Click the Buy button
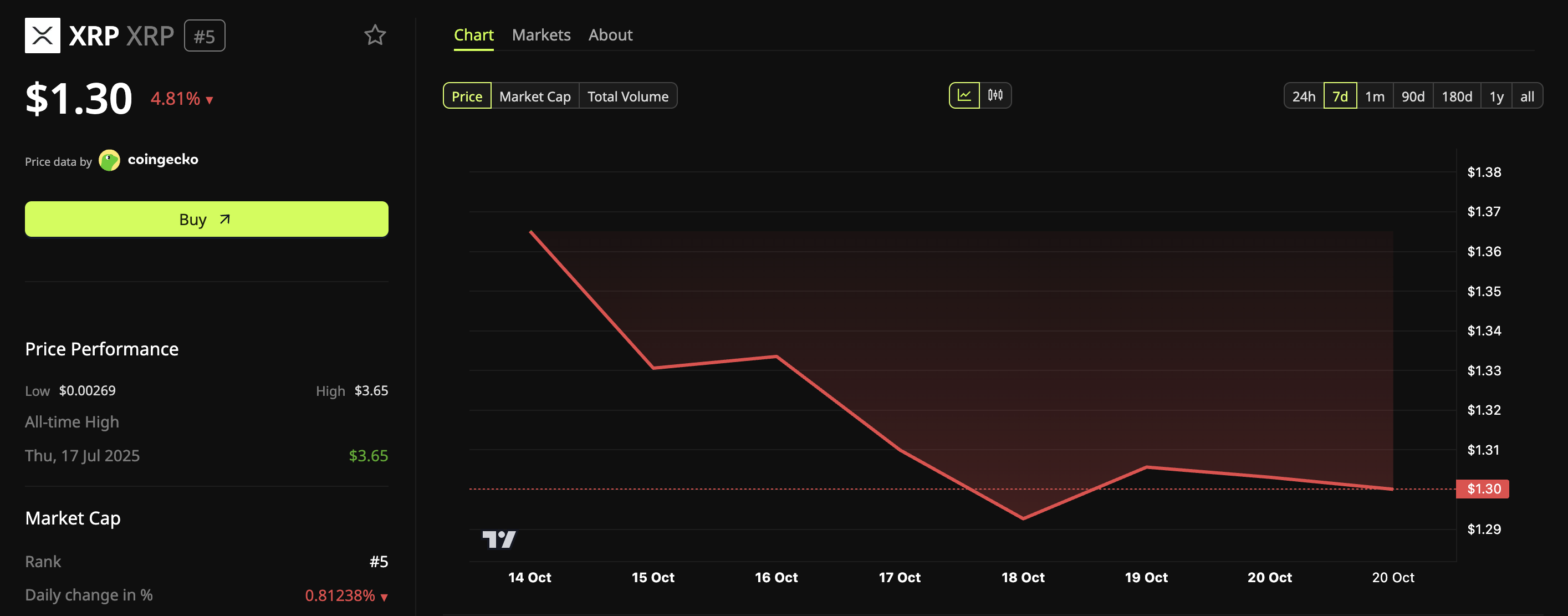Screen dimensions: 1568x616 click(x=206, y=219)
